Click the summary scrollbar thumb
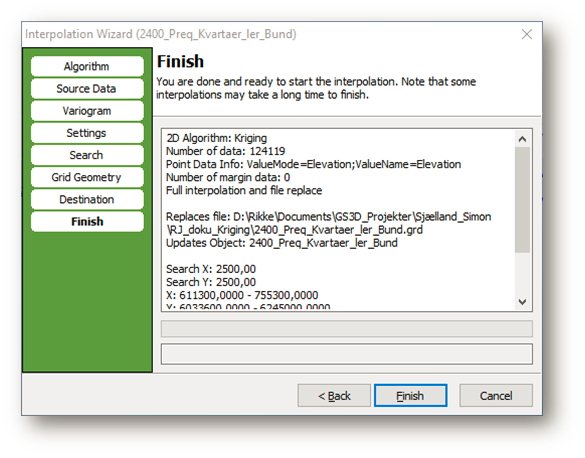The width and height of the screenshot is (585, 458). pos(522,200)
